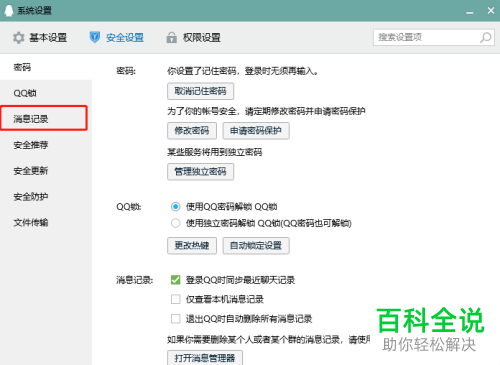Click the 系统设置 window title text
The height and width of the screenshot is (365, 500).
(34, 11)
